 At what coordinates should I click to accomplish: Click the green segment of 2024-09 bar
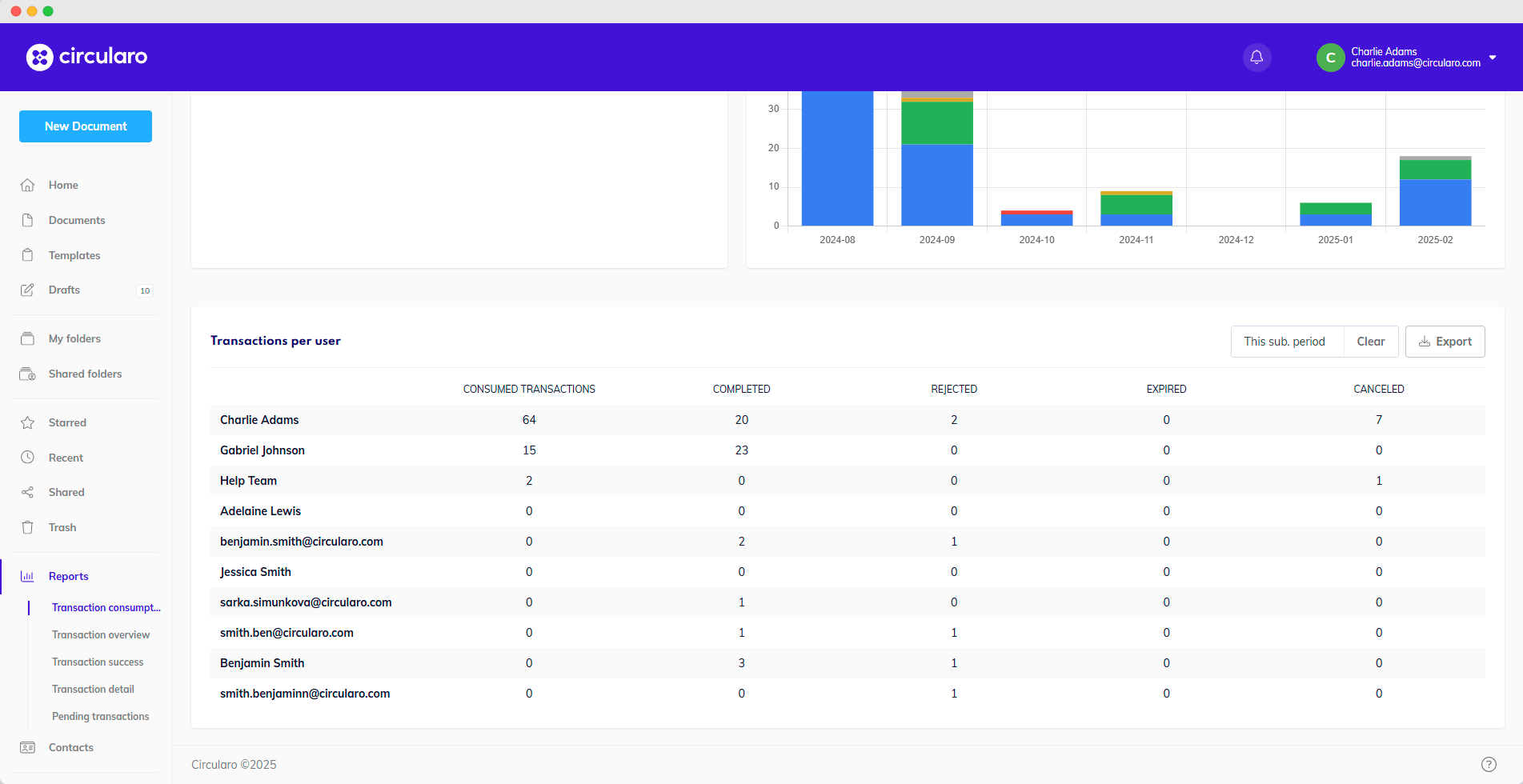point(936,123)
